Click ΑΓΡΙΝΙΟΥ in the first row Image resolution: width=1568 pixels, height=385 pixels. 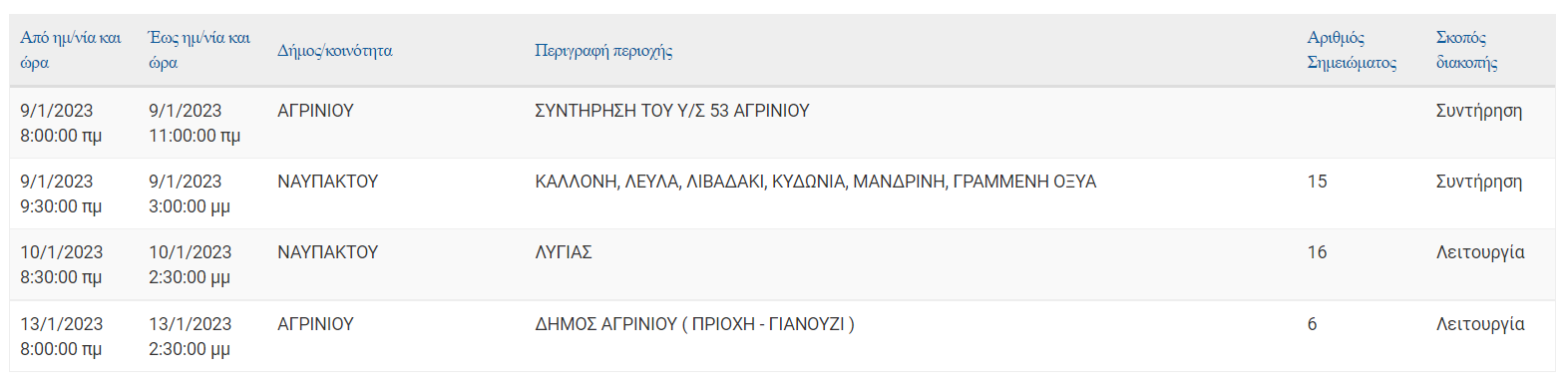tap(315, 111)
